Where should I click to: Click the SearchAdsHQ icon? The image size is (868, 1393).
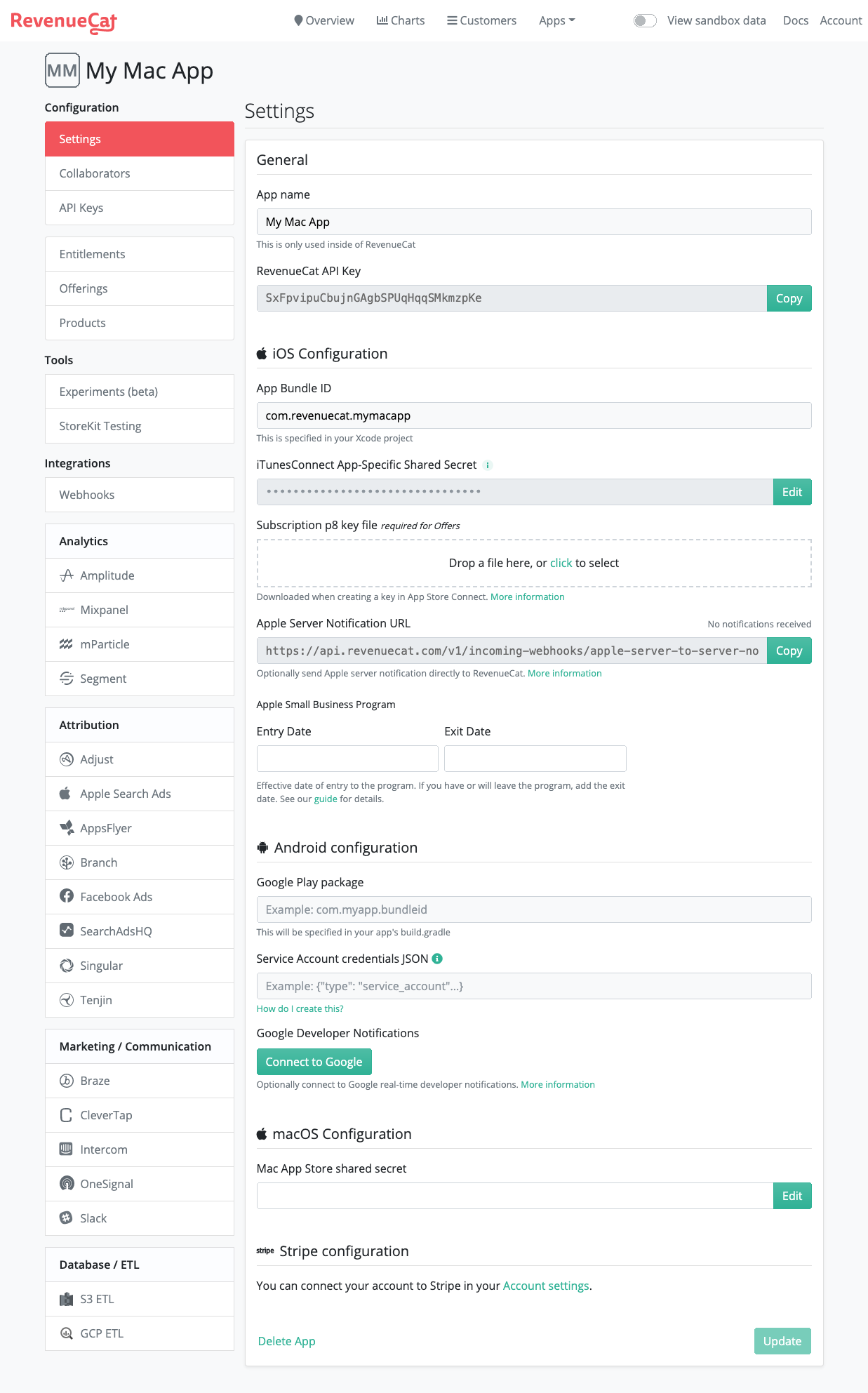click(x=67, y=931)
